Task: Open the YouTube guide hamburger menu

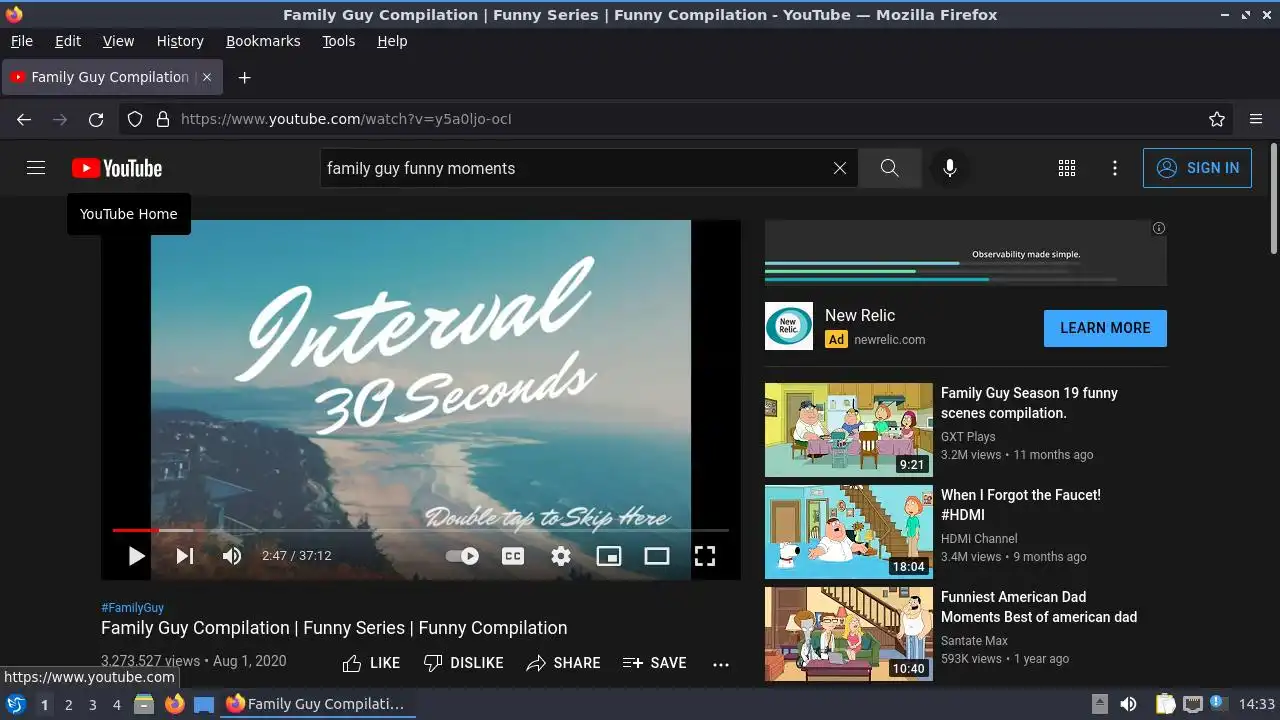Action: click(x=36, y=168)
